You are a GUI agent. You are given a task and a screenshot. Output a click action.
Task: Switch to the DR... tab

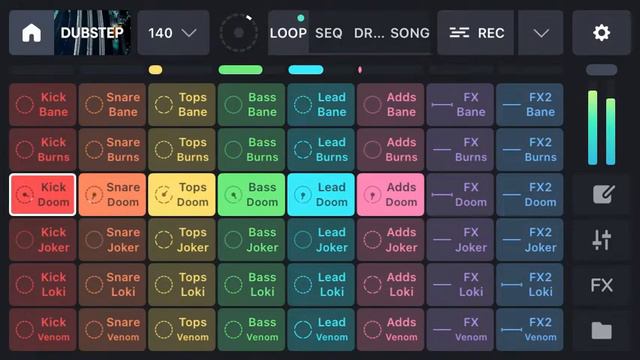coord(369,33)
